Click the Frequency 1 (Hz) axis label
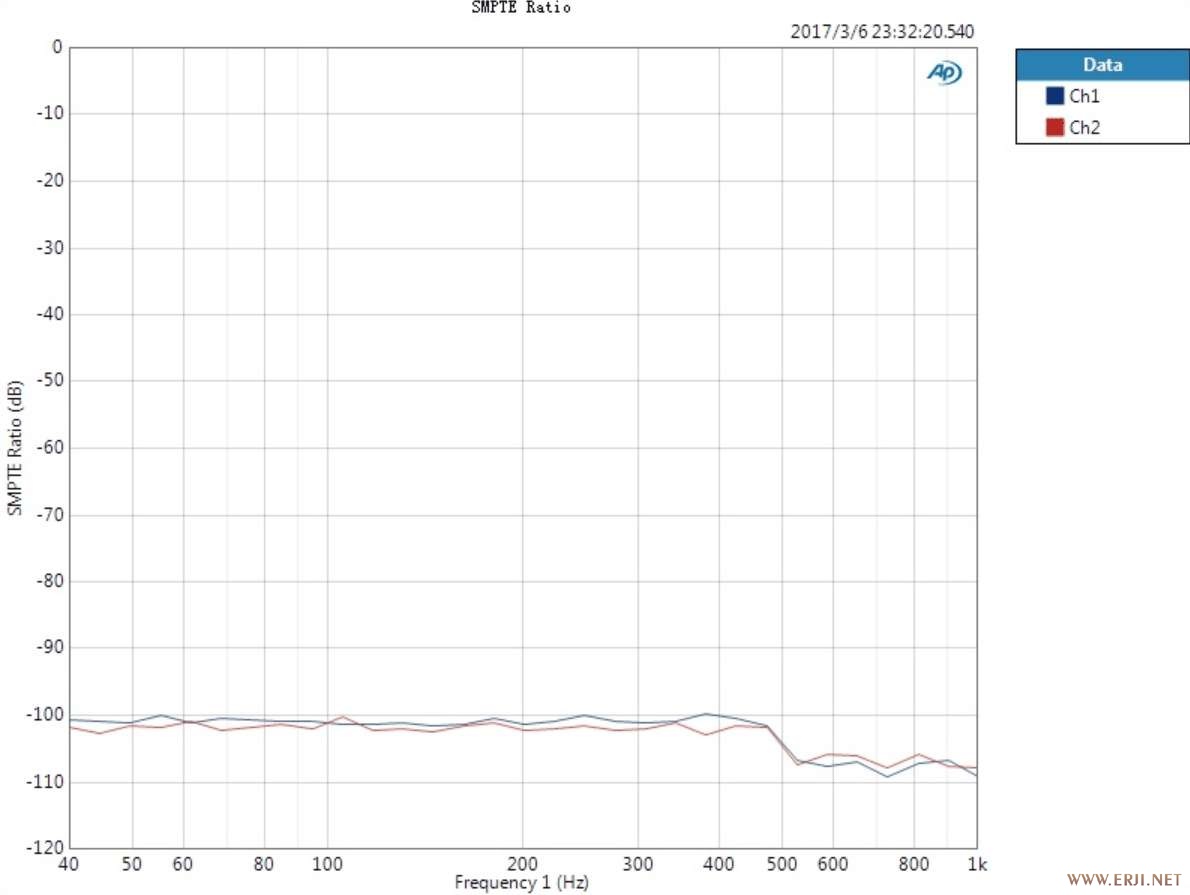Image resolution: width=1190 pixels, height=895 pixels. tap(521, 882)
